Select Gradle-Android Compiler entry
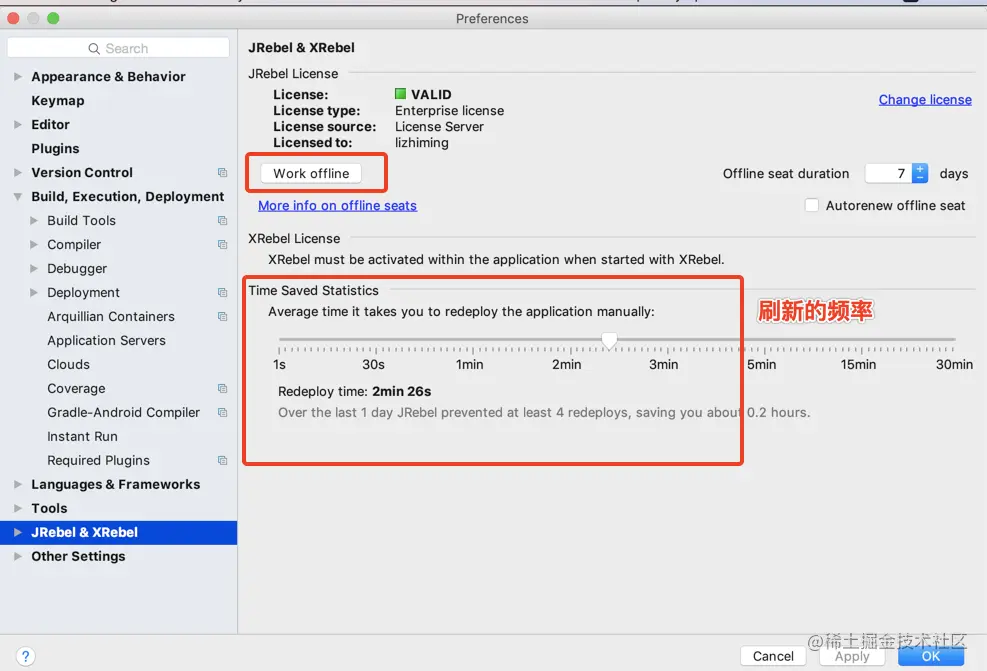The width and height of the screenshot is (987, 671). [x=123, y=412]
